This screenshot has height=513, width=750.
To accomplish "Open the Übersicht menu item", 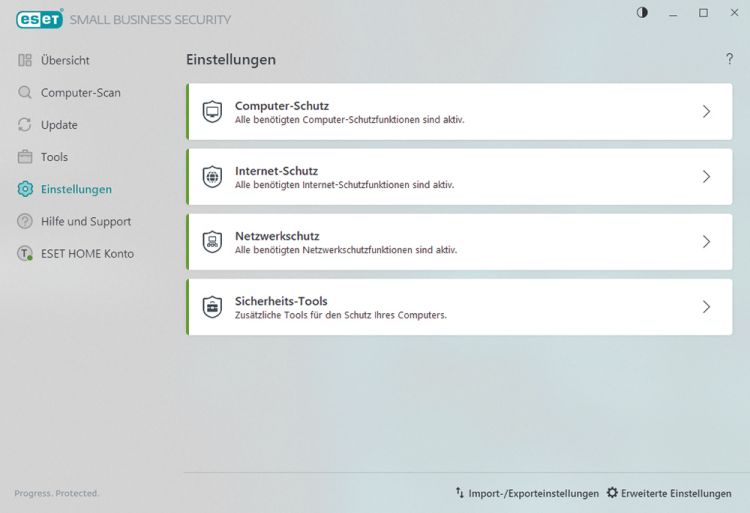I will [x=65, y=60].
